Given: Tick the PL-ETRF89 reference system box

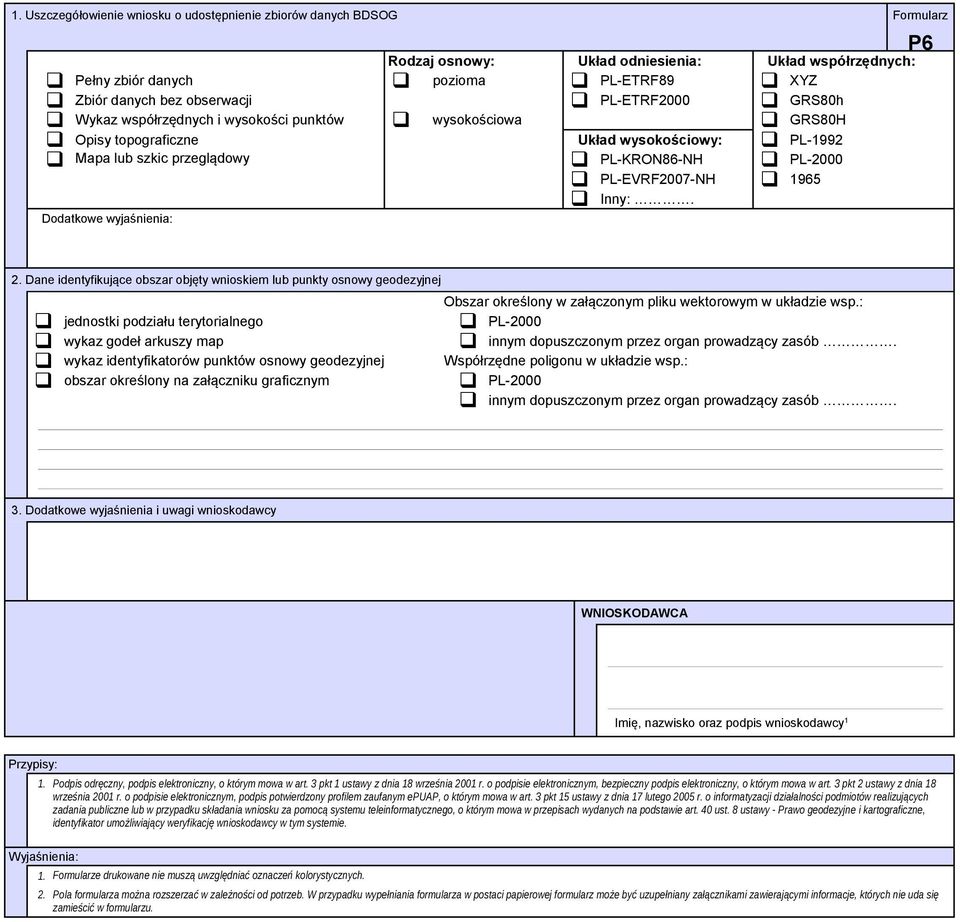Looking at the screenshot, I should point(579,80).
